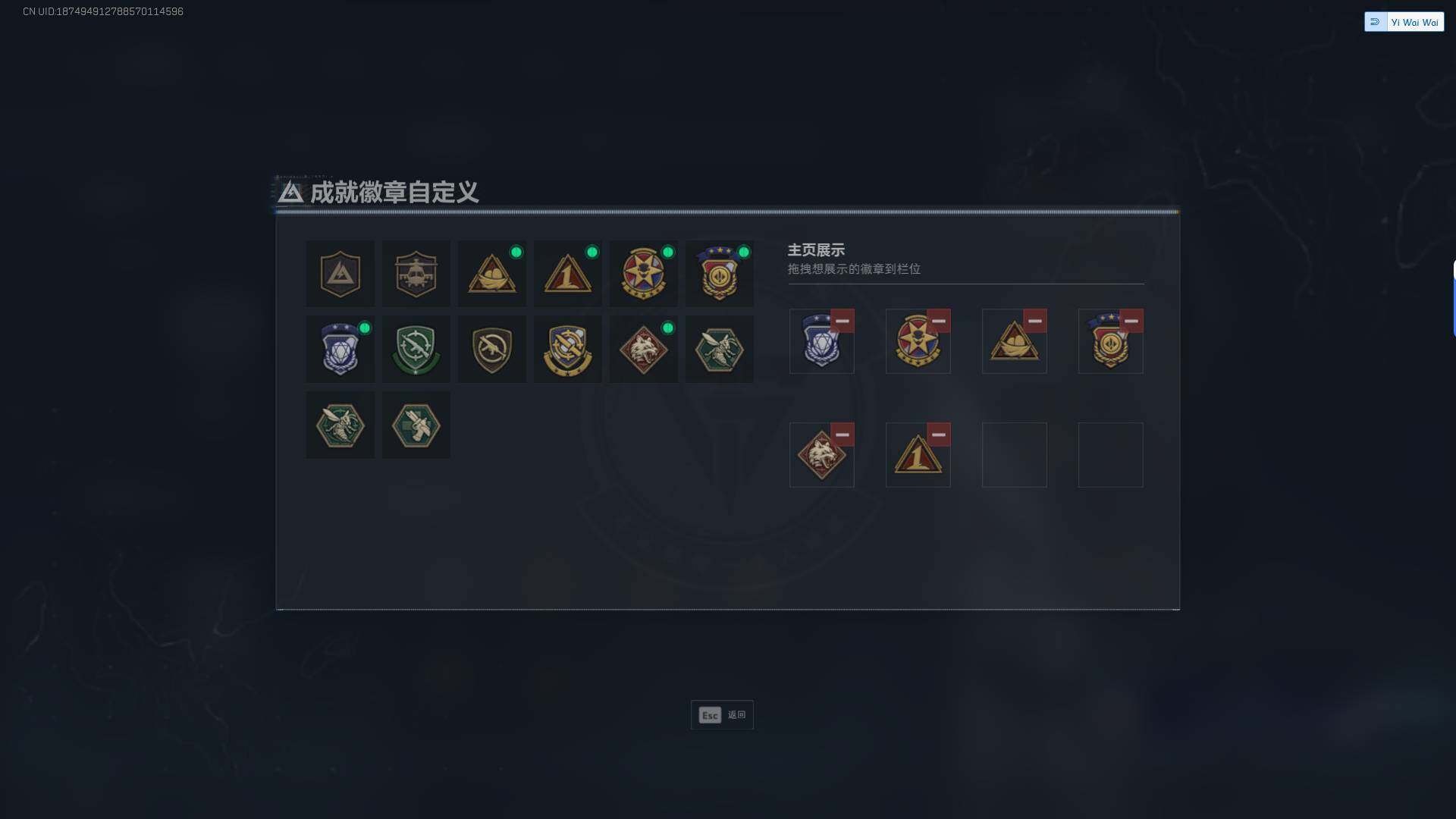Click the wasp hexagon badge in row two

(x=719, y=350)
